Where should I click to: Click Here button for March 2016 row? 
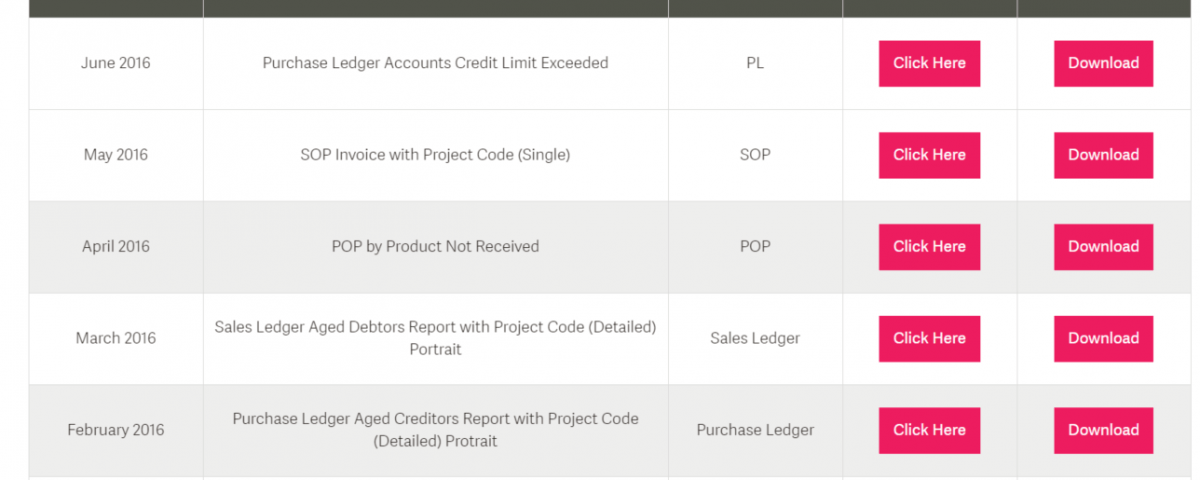[929, 338]
